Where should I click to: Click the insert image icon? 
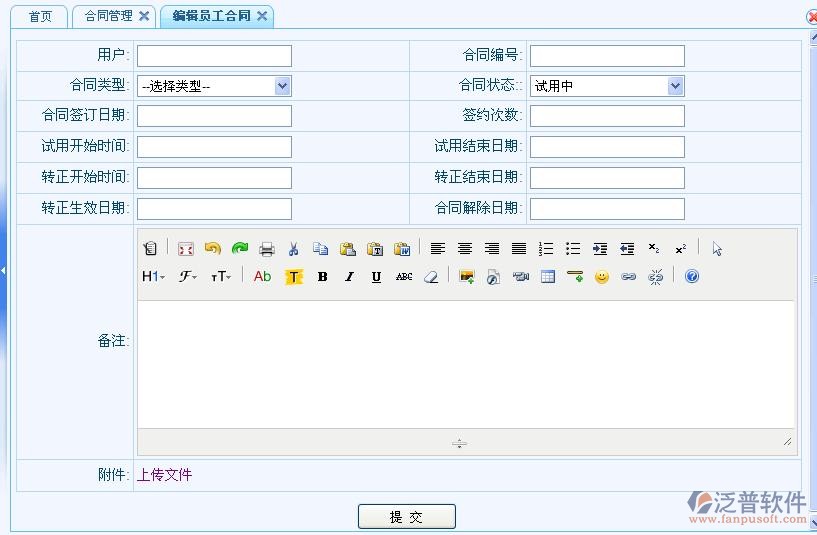(466, 277)
